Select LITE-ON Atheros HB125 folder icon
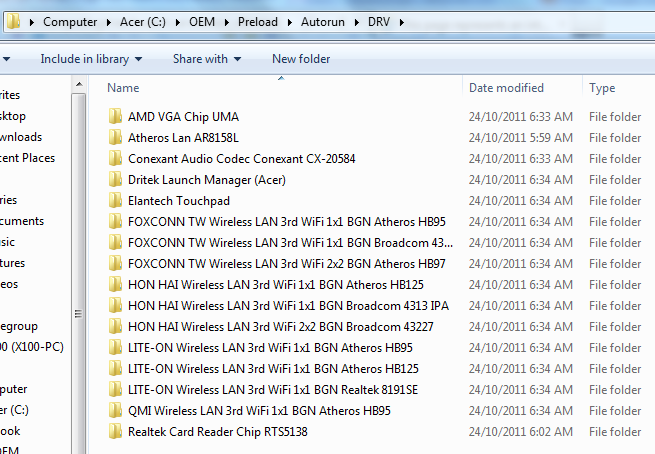Screen dimensions: 655x454 tap(115, 369)
